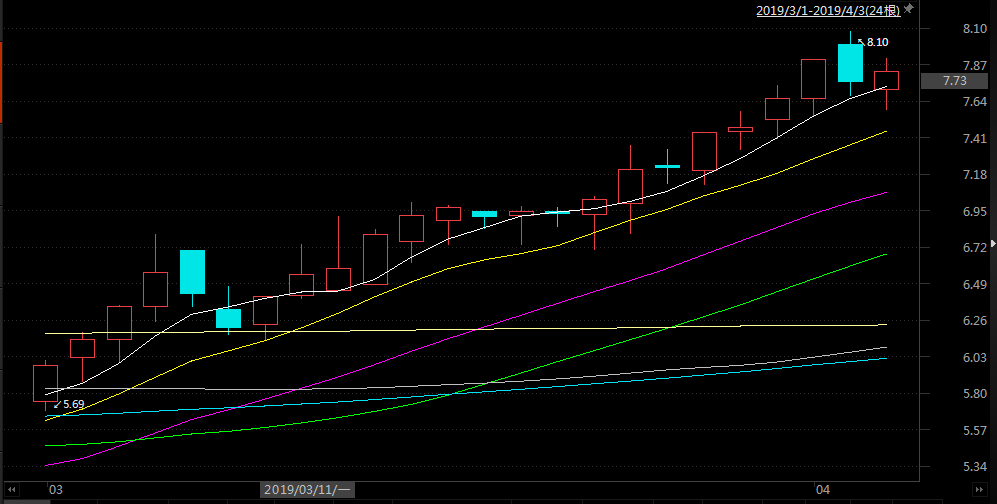Click the 04 month label on the time axis
Image resolution: width=997 pixels, height=504 pixels.
click(823, 489)
